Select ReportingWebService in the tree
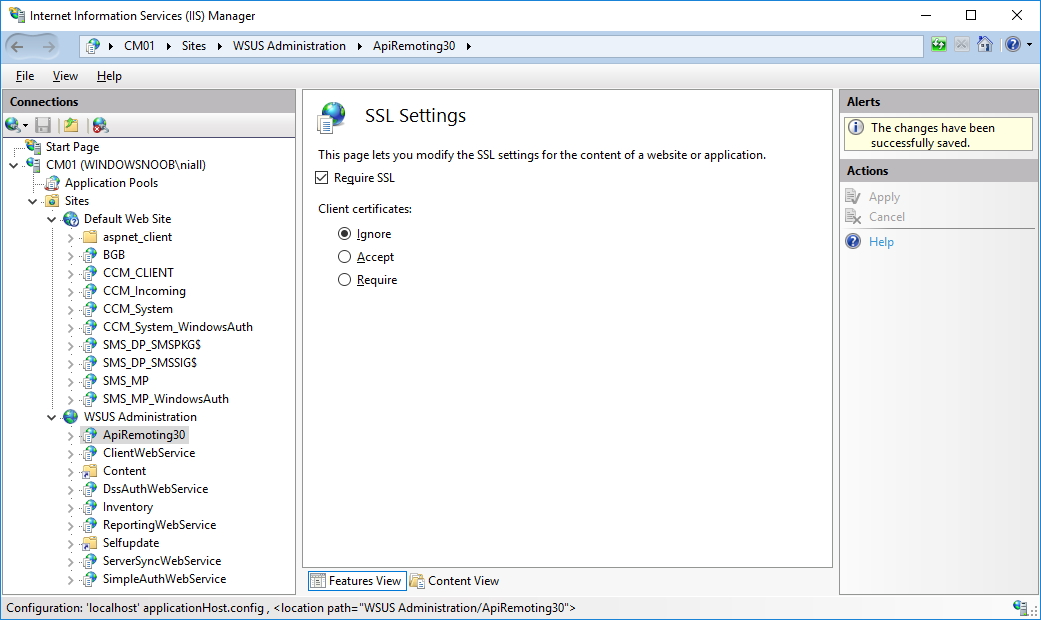Image resolution: width=1041 pixels, height=620 pixels. click(x=159, y=525)
